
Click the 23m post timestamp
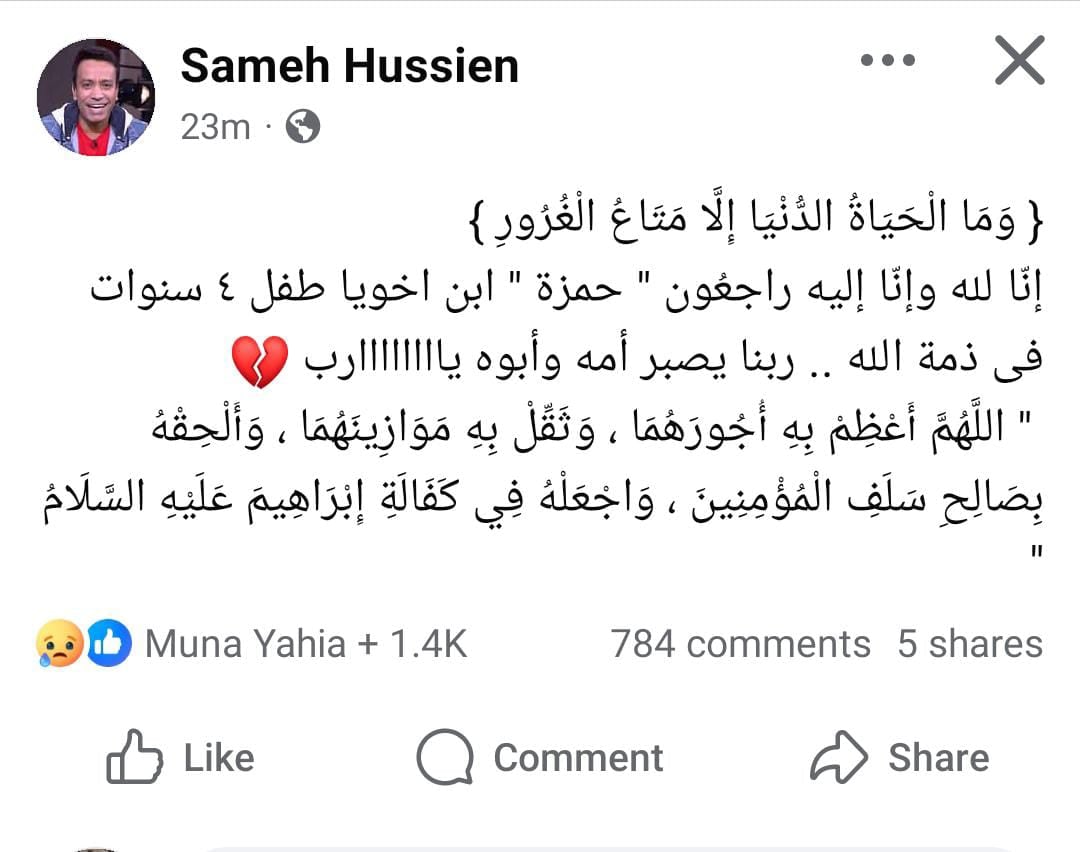point(215,127)
